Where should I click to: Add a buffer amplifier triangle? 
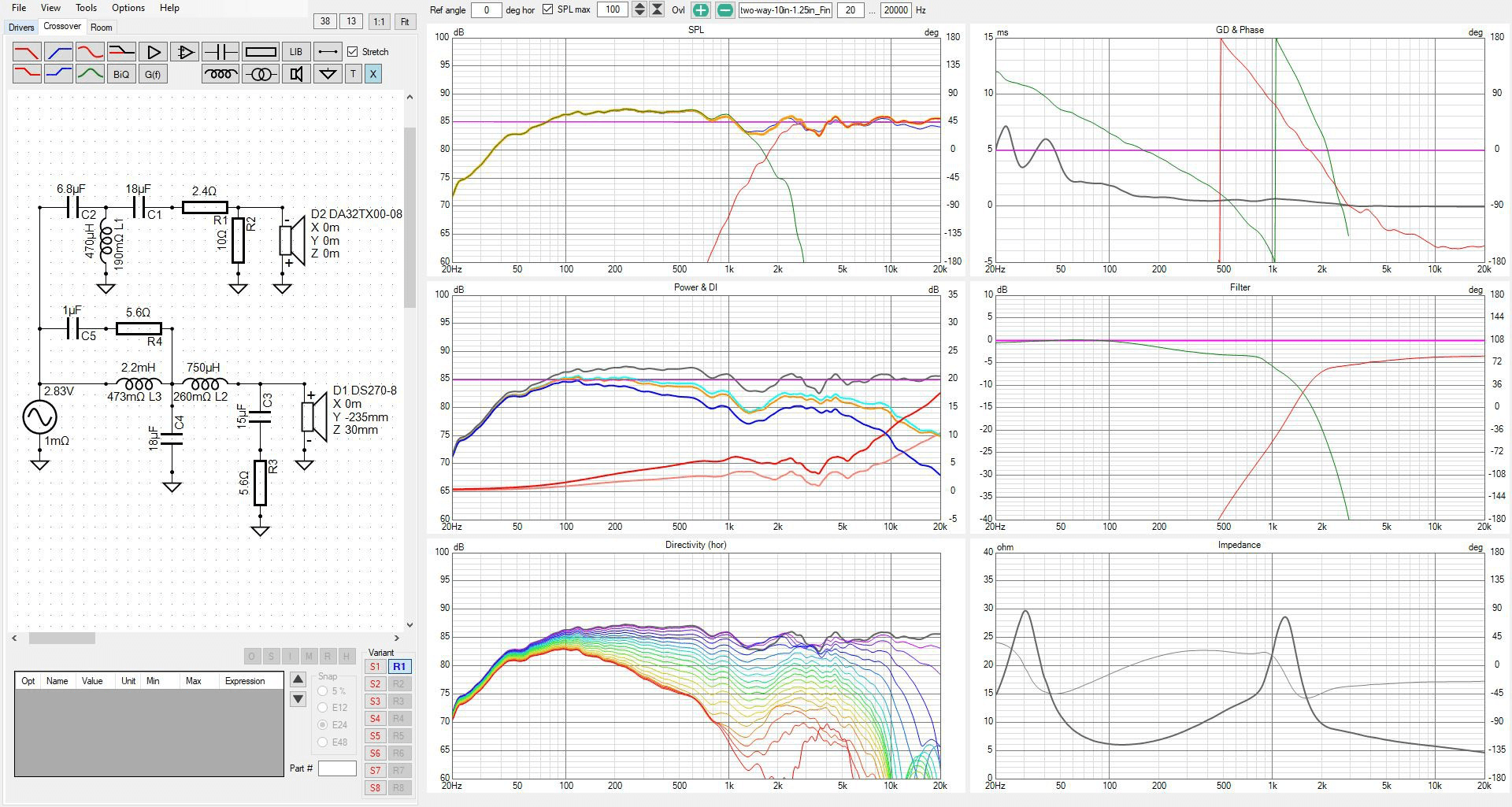(153, 52)
